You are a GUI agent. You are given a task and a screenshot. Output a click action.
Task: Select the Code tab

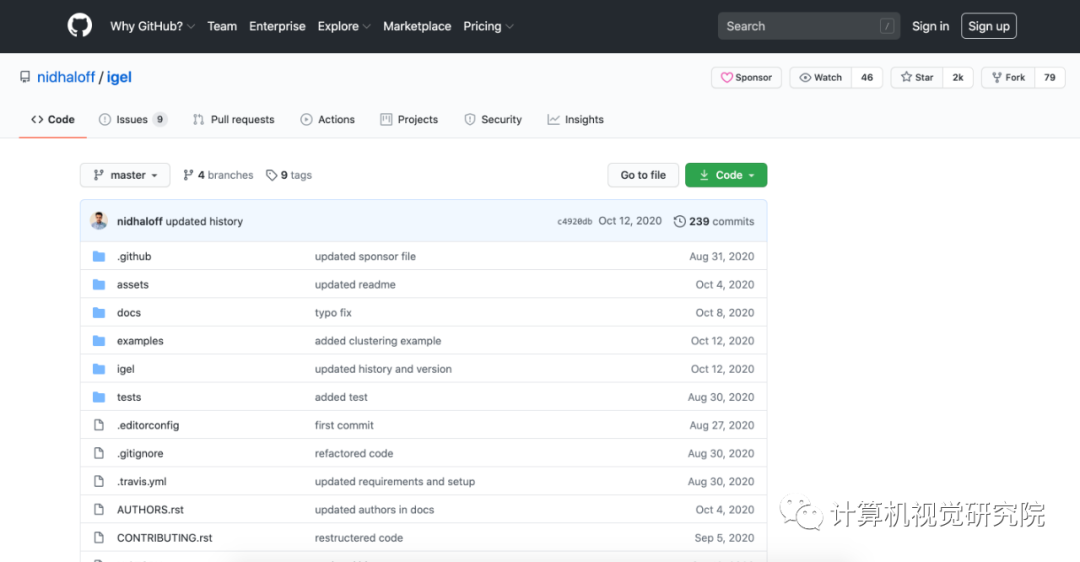53,119
